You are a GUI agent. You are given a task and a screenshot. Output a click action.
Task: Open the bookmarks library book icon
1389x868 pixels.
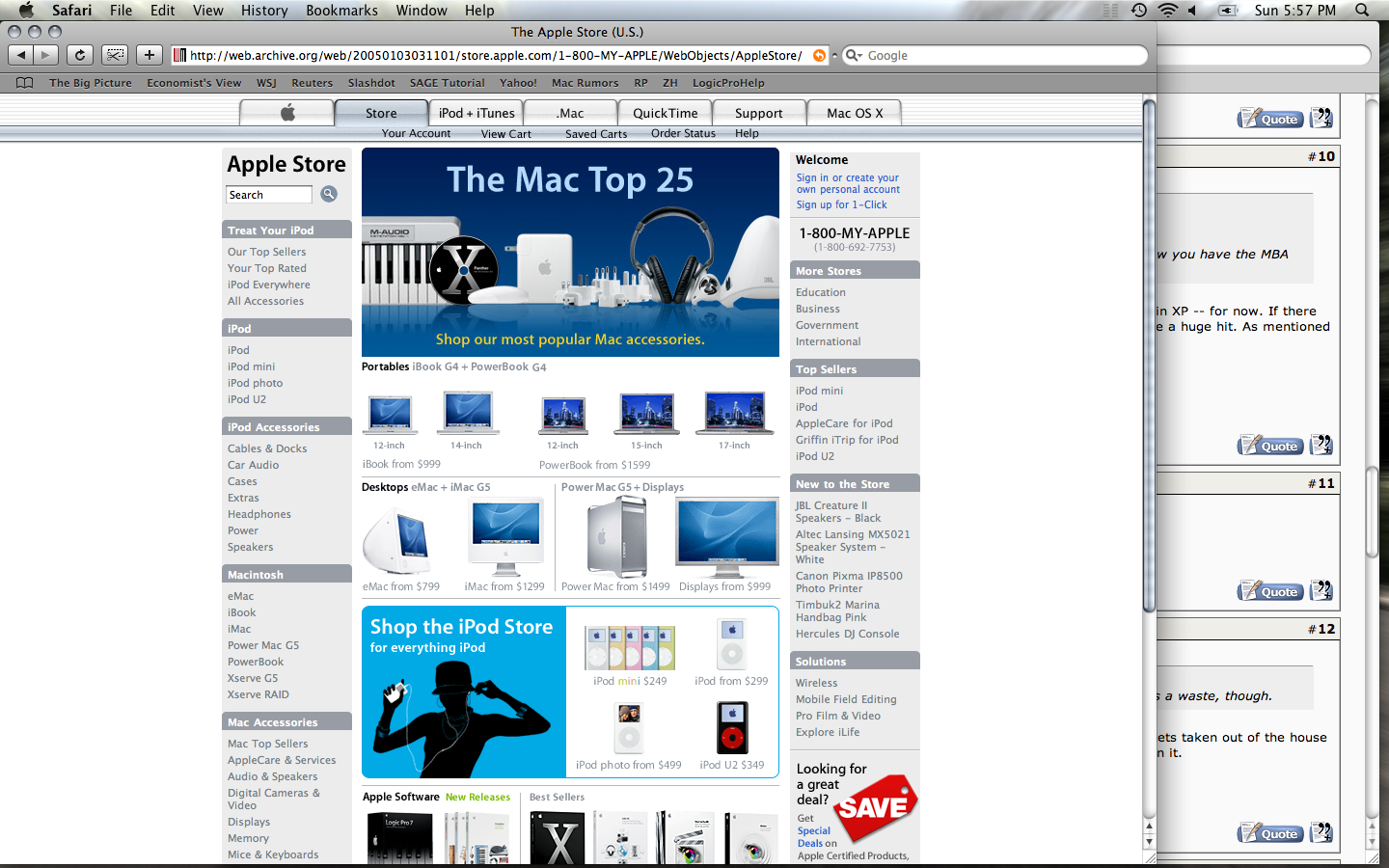[25, 83]
